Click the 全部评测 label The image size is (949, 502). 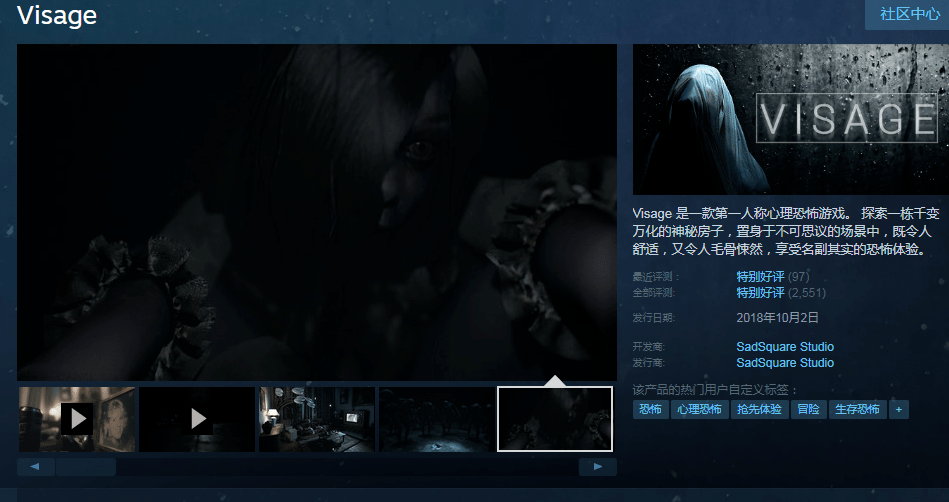tap(654, 293)
